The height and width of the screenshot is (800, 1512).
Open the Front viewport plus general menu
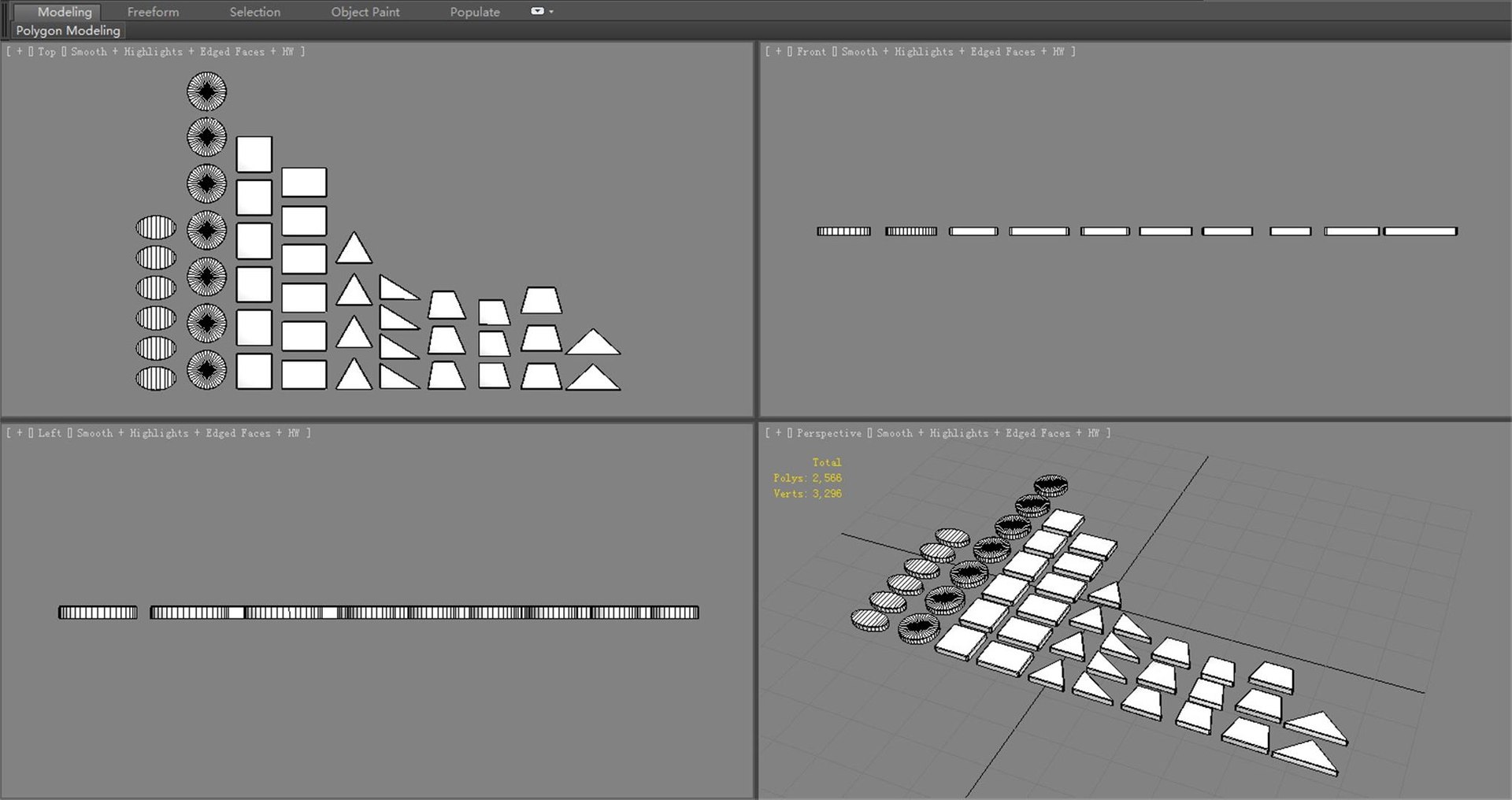click(x=779, y=52)
